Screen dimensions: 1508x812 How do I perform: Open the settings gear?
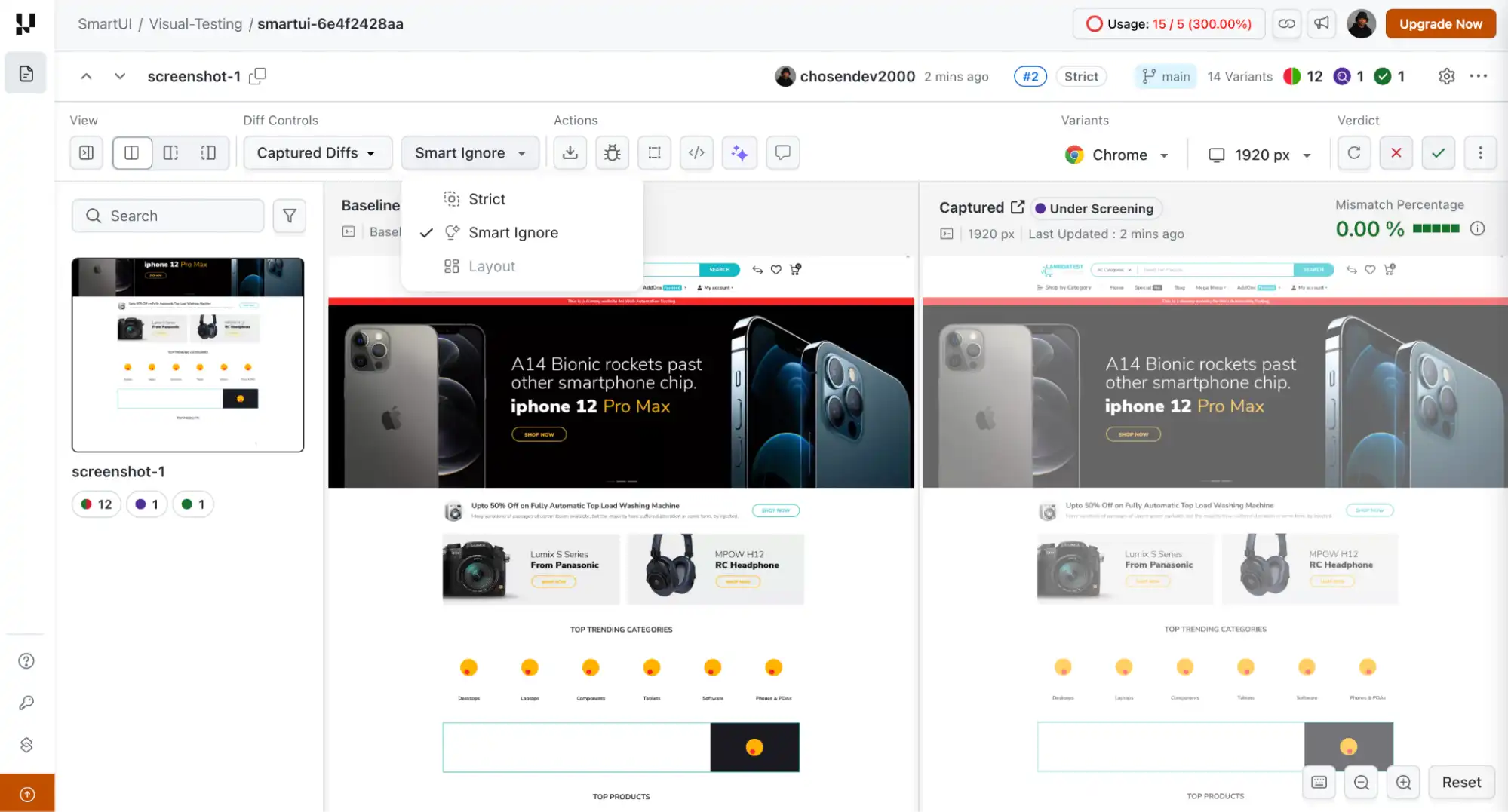coord(1446,76)
